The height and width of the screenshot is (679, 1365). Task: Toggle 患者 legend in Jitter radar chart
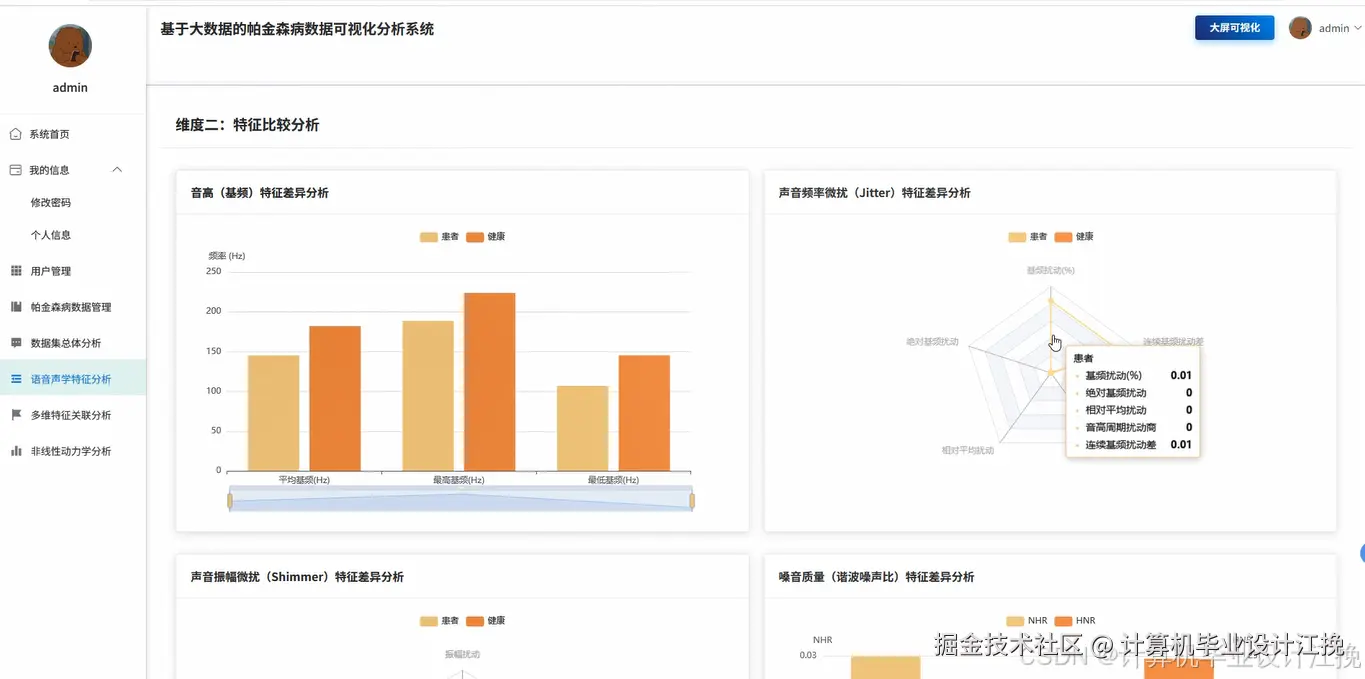pos(1028,237)
